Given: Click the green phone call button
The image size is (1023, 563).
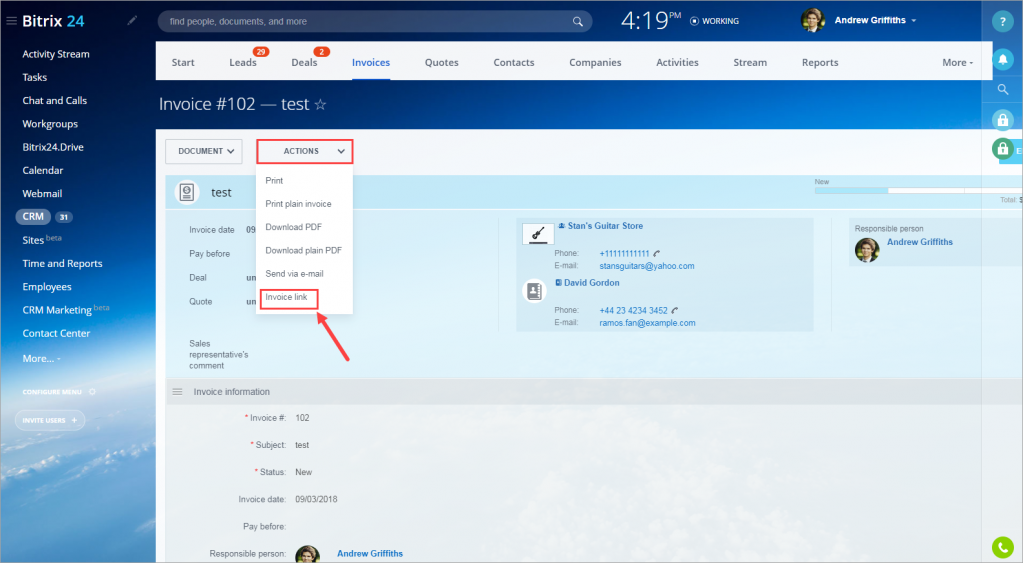Looking at the screenshot, I should click(x=1002, y=547).
